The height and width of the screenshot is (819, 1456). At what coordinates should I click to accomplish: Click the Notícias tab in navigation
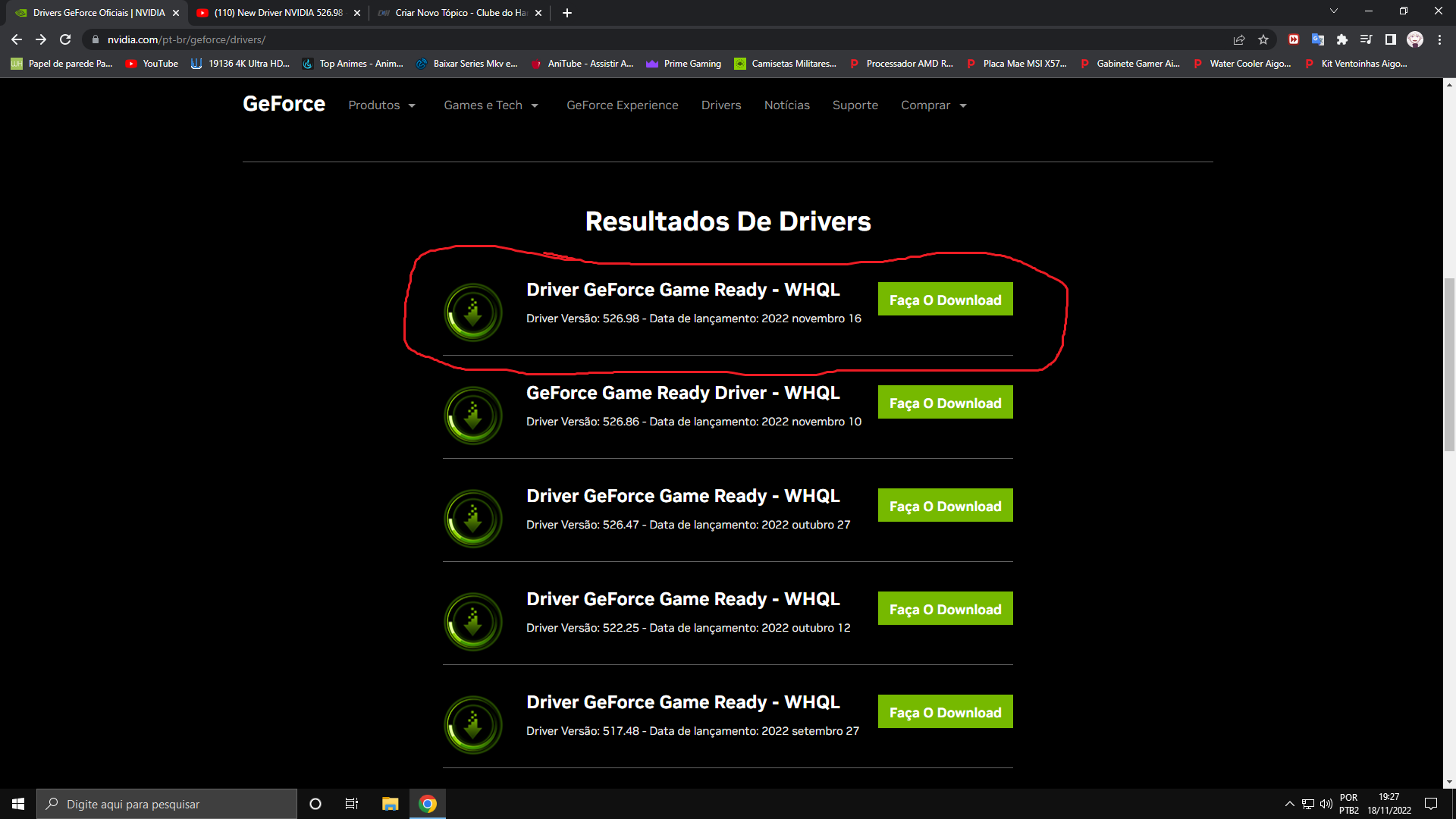tap(787, 105)
